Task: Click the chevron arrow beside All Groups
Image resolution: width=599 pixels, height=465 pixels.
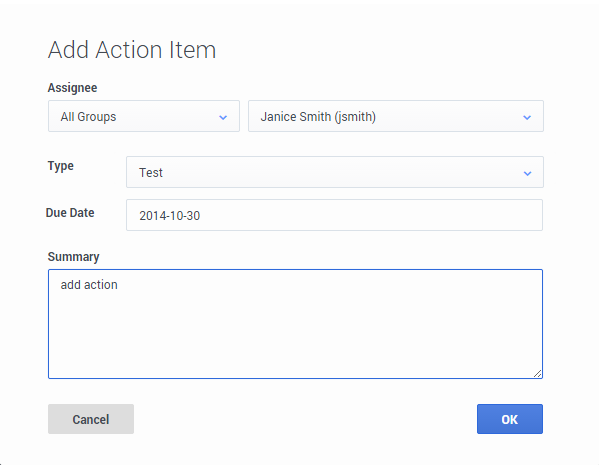Action: 223,117
